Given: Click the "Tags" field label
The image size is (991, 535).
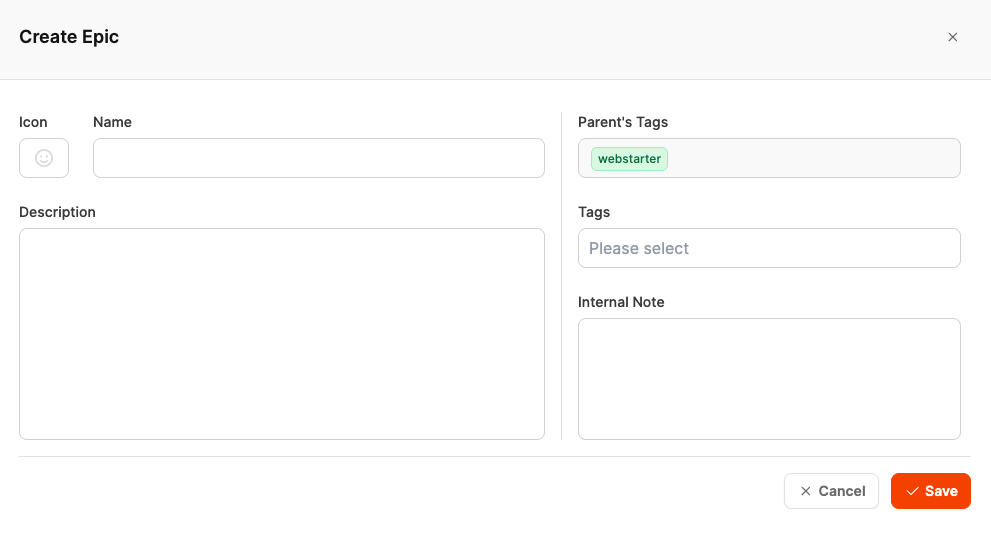Looking at the screenshot, I should coord(594,212).
